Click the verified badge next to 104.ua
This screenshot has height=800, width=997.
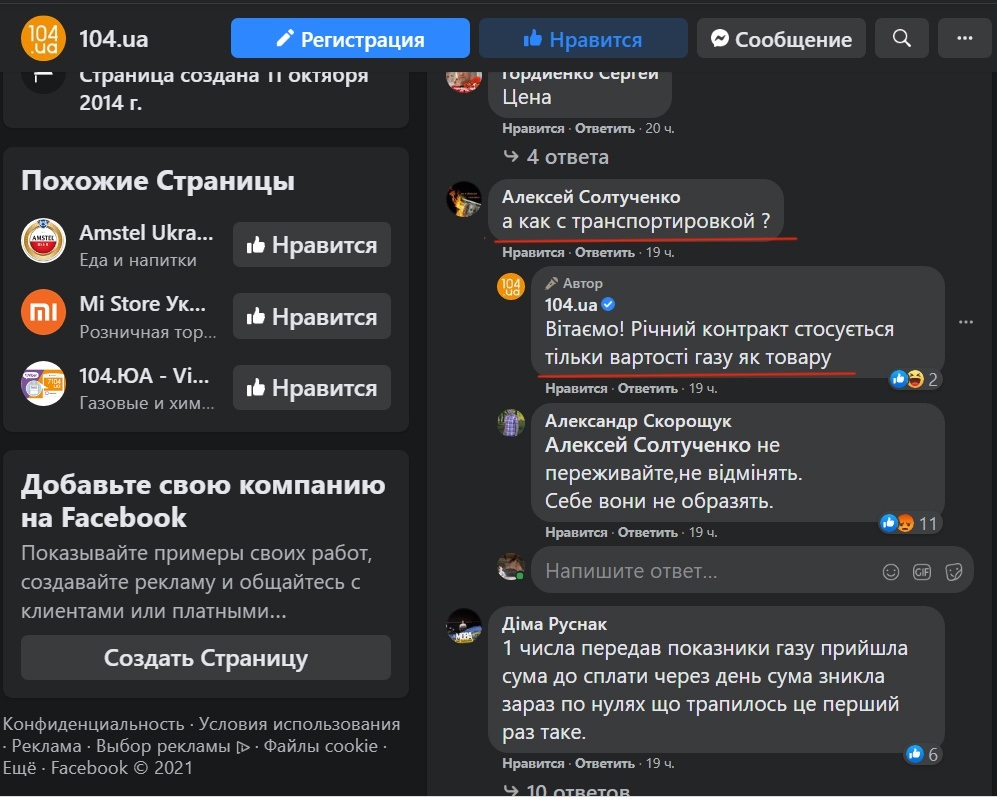[608, 305]
